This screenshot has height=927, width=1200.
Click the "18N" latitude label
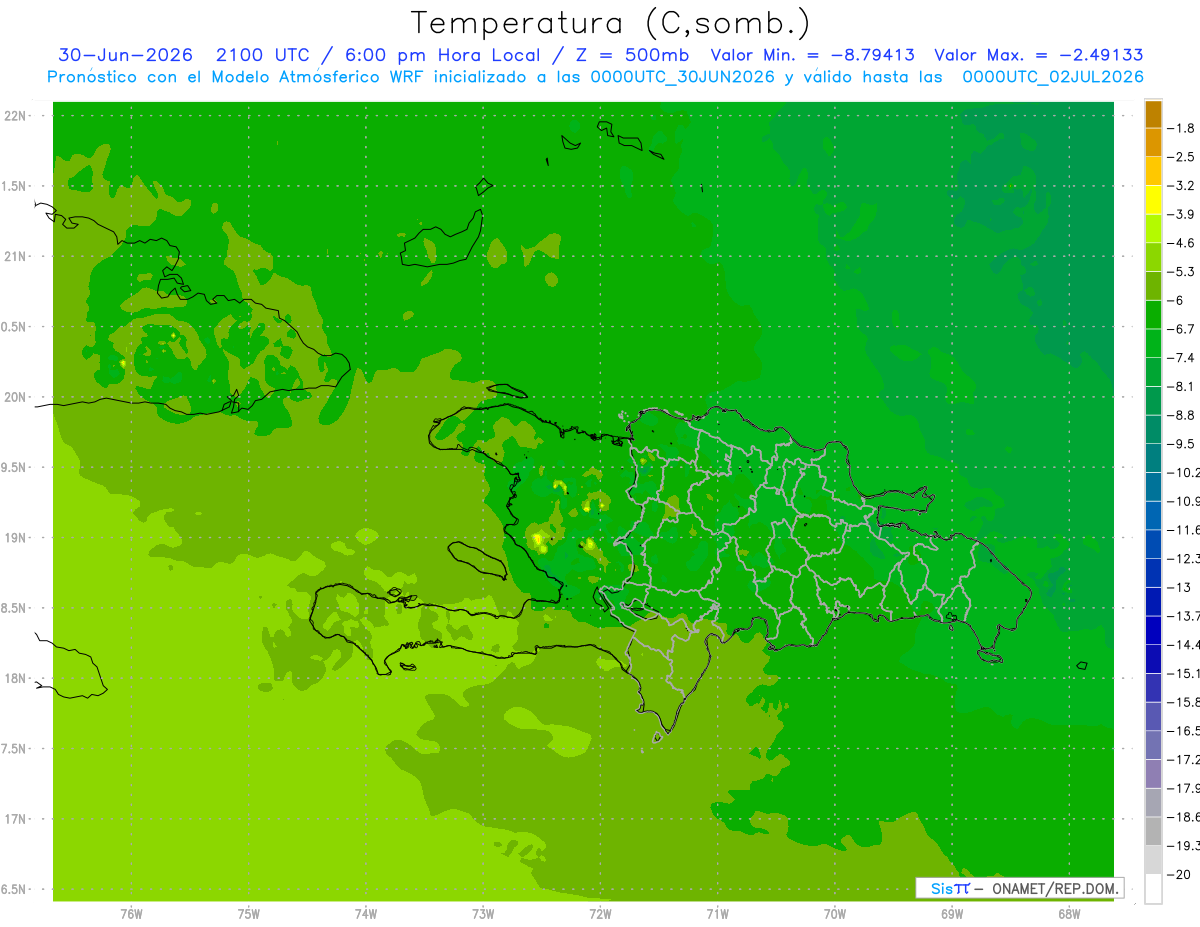tap(17, 679)
